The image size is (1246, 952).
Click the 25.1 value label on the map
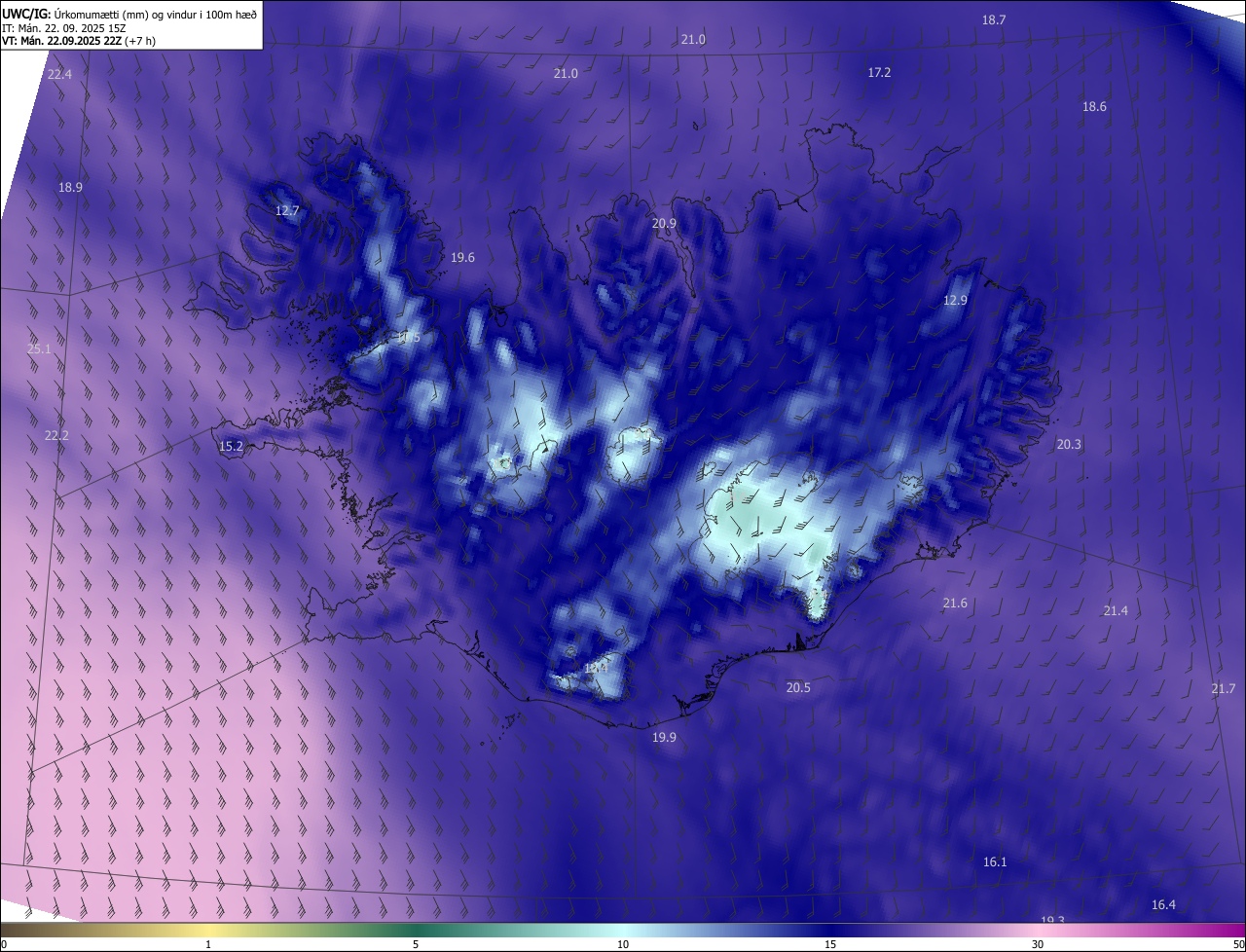tap(39, 348)
